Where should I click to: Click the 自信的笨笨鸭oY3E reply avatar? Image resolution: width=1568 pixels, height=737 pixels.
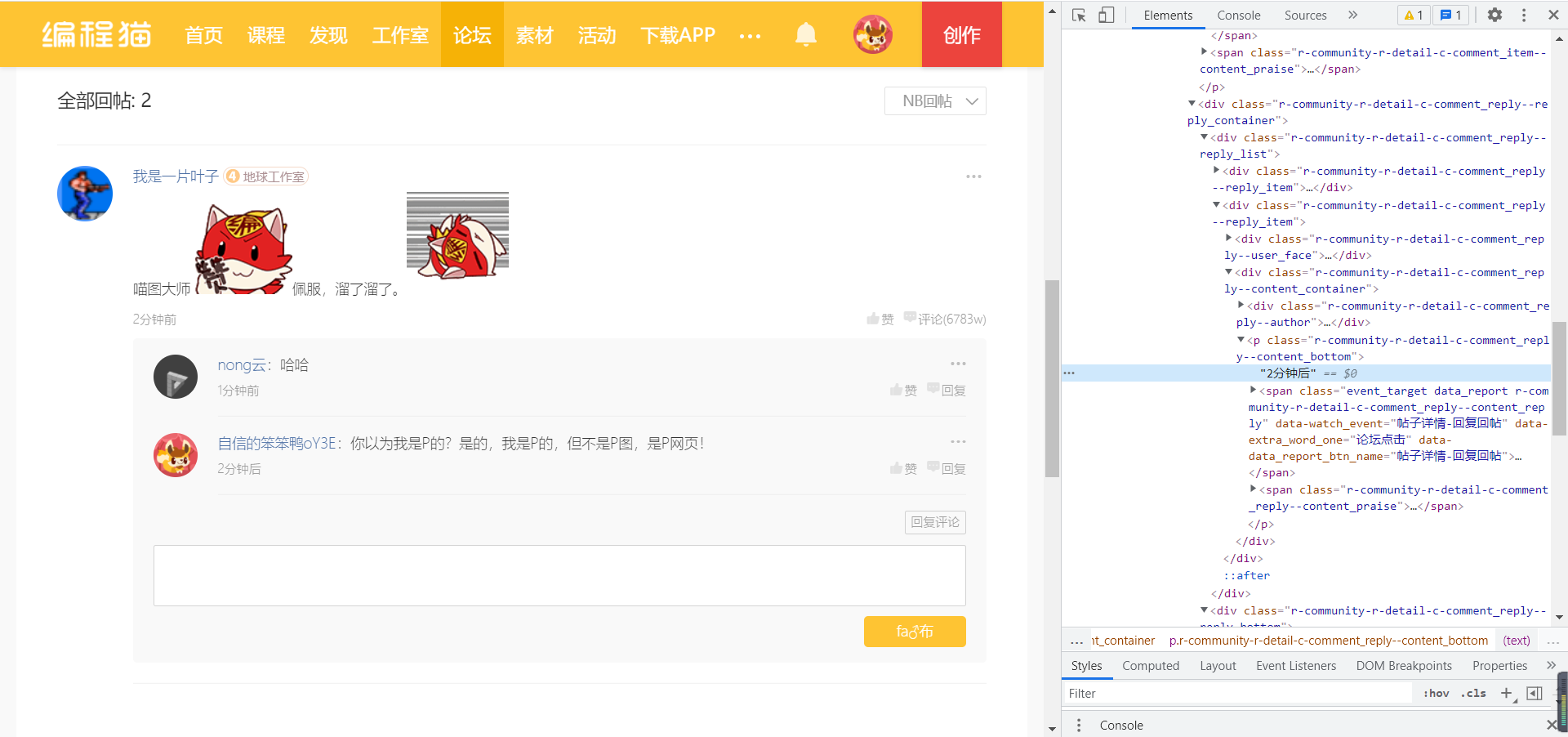(176, 455)
